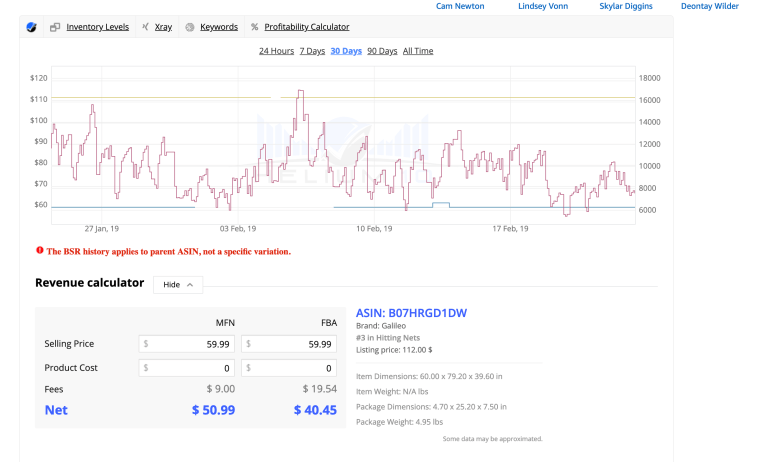
Task: Edit MFN Product Cost field
Action: [187, 368]
